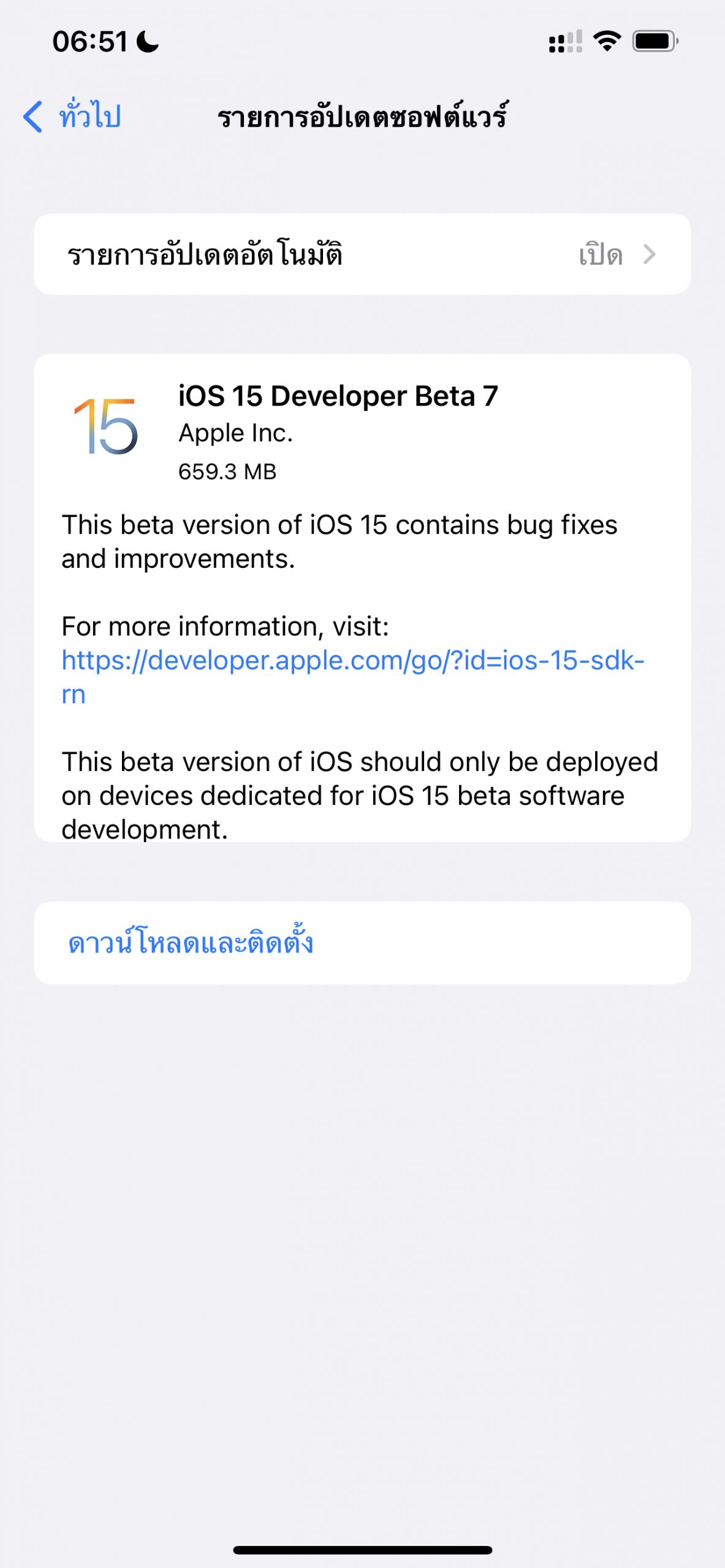Image resolution: width=725 pixels, height=1568 pixels.
Task: Tap the battery indicator icon
Action: 655,42
